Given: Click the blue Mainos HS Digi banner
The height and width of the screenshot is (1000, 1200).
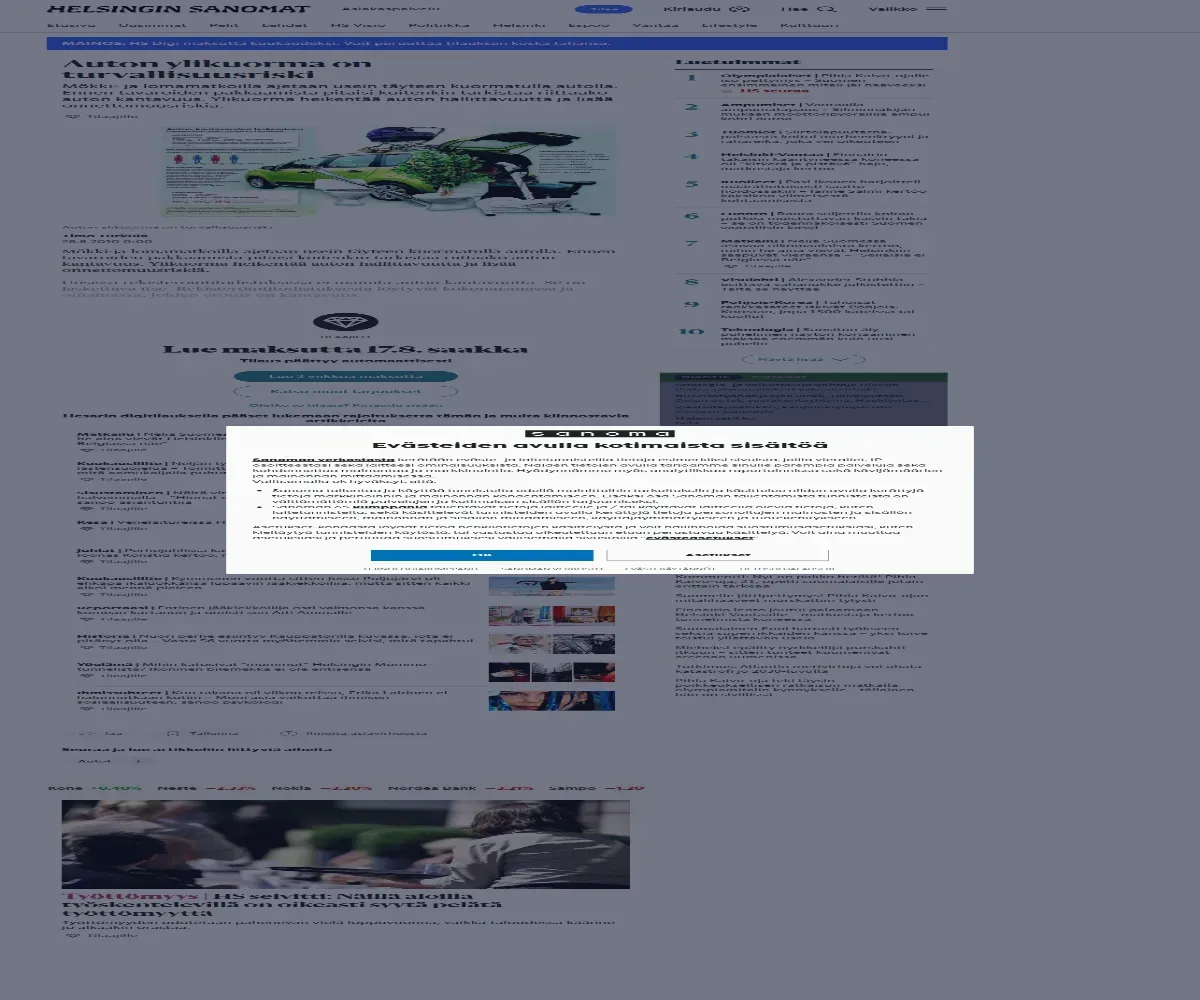Looking at the screenshot, I should [x=497, y=43].
